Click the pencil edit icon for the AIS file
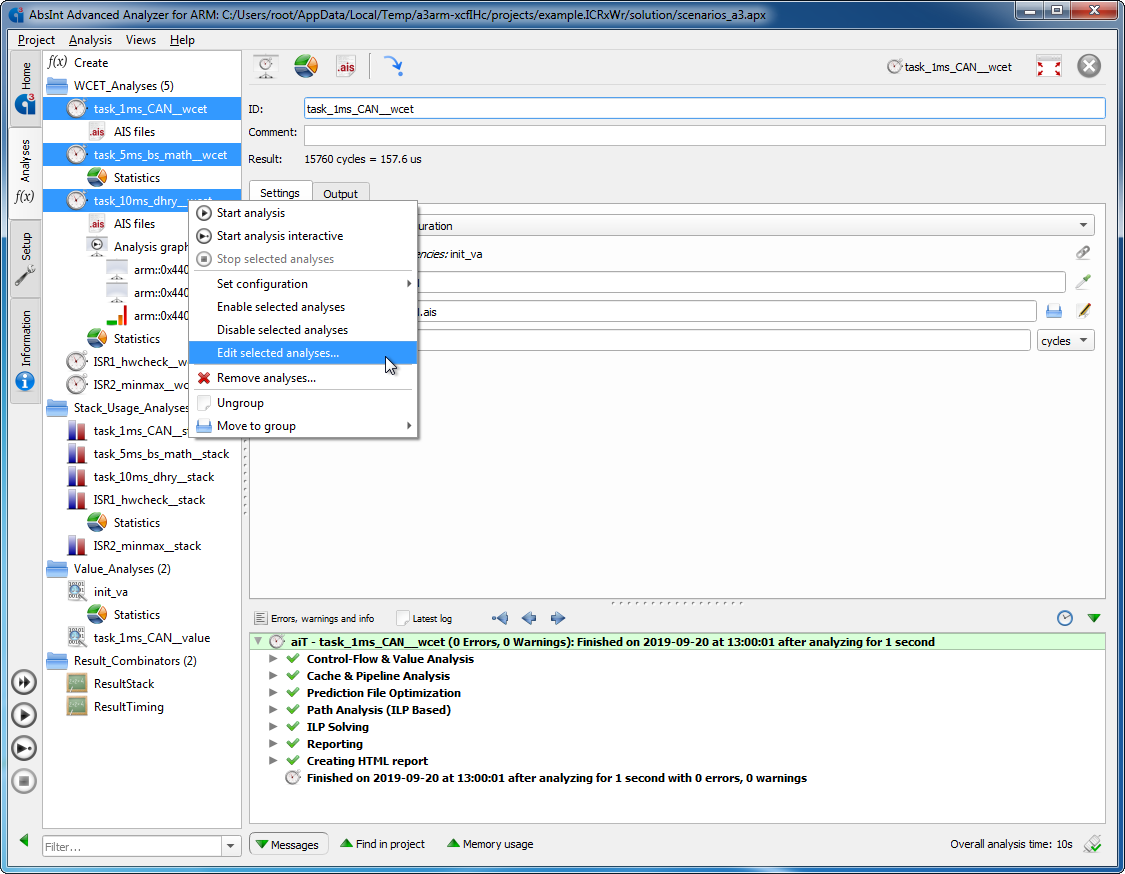1125x874 pixels. click(x=1083, y=311)
